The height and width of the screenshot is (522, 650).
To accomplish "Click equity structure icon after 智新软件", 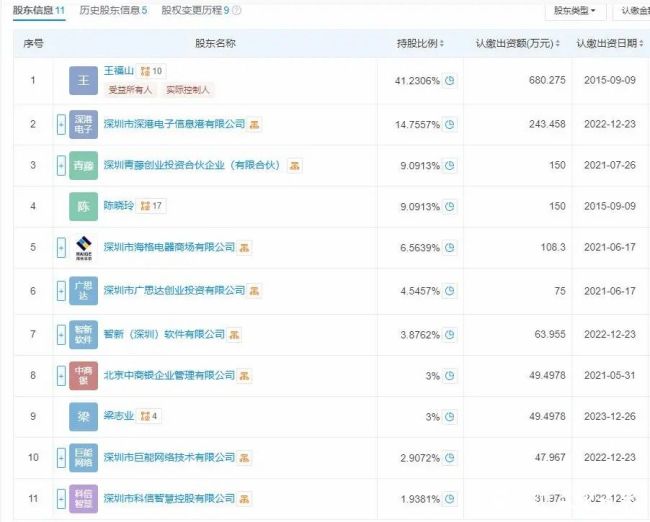I will pyautogui.click(x=234, y=335).
